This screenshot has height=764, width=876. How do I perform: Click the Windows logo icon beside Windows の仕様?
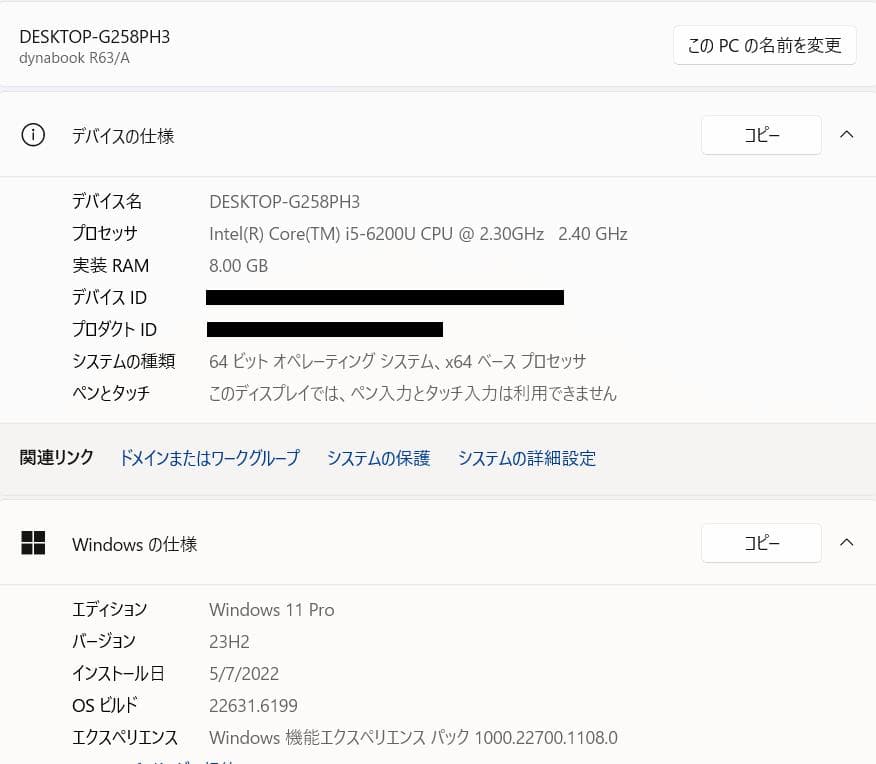pos(33,543)
